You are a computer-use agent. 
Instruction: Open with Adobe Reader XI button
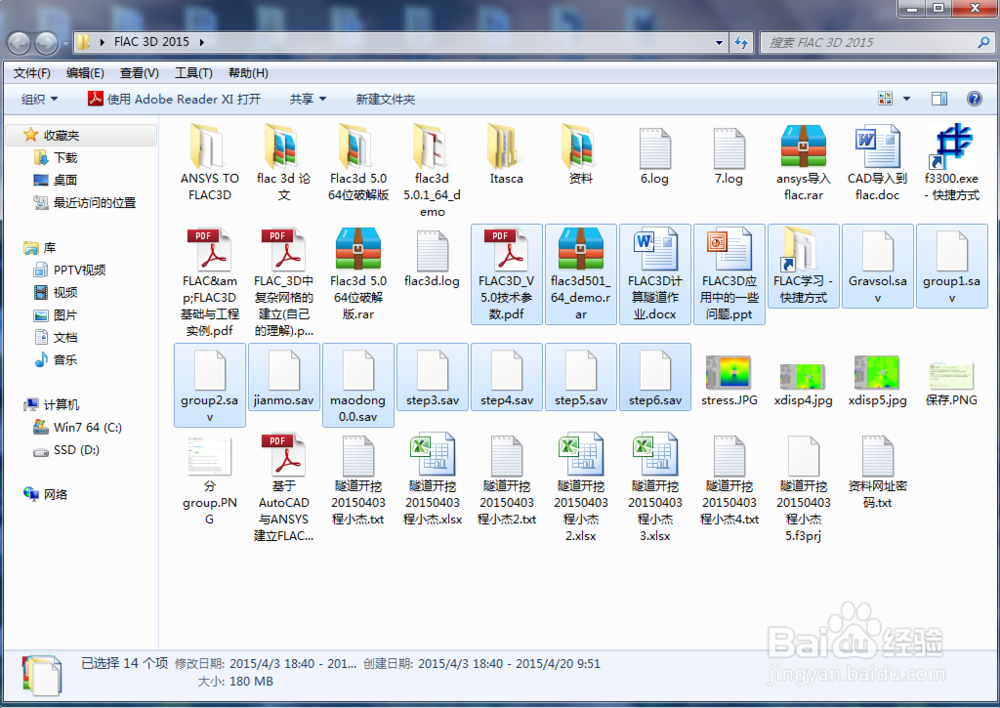pos(174,99)
